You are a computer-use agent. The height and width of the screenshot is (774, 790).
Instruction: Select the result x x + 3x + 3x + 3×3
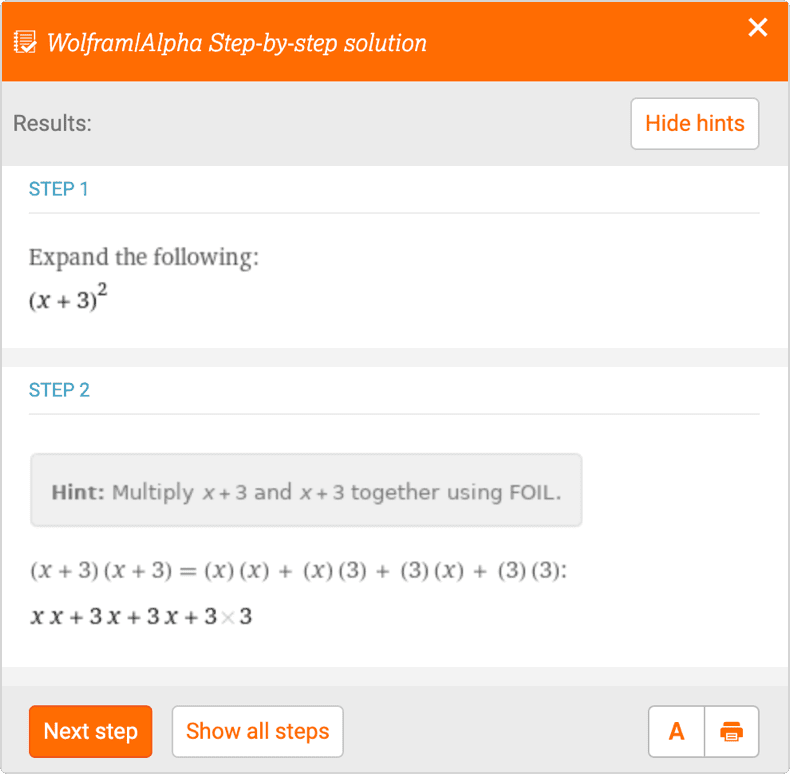click(x=141, y=617)
